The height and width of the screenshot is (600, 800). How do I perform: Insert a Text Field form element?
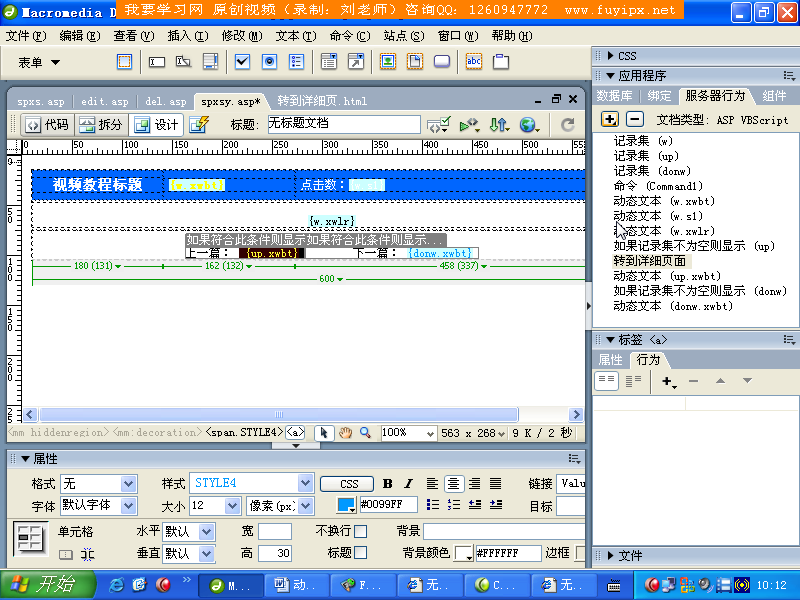coord(157,62)
